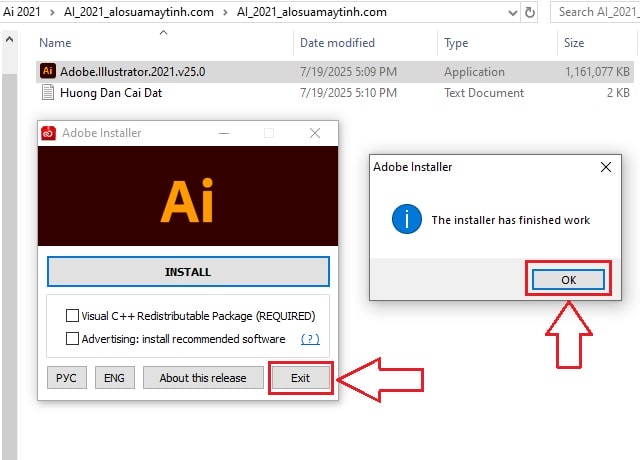Click the Text Document type cell
The height and width of the screenshot is (460, 640).
point(484,93)
